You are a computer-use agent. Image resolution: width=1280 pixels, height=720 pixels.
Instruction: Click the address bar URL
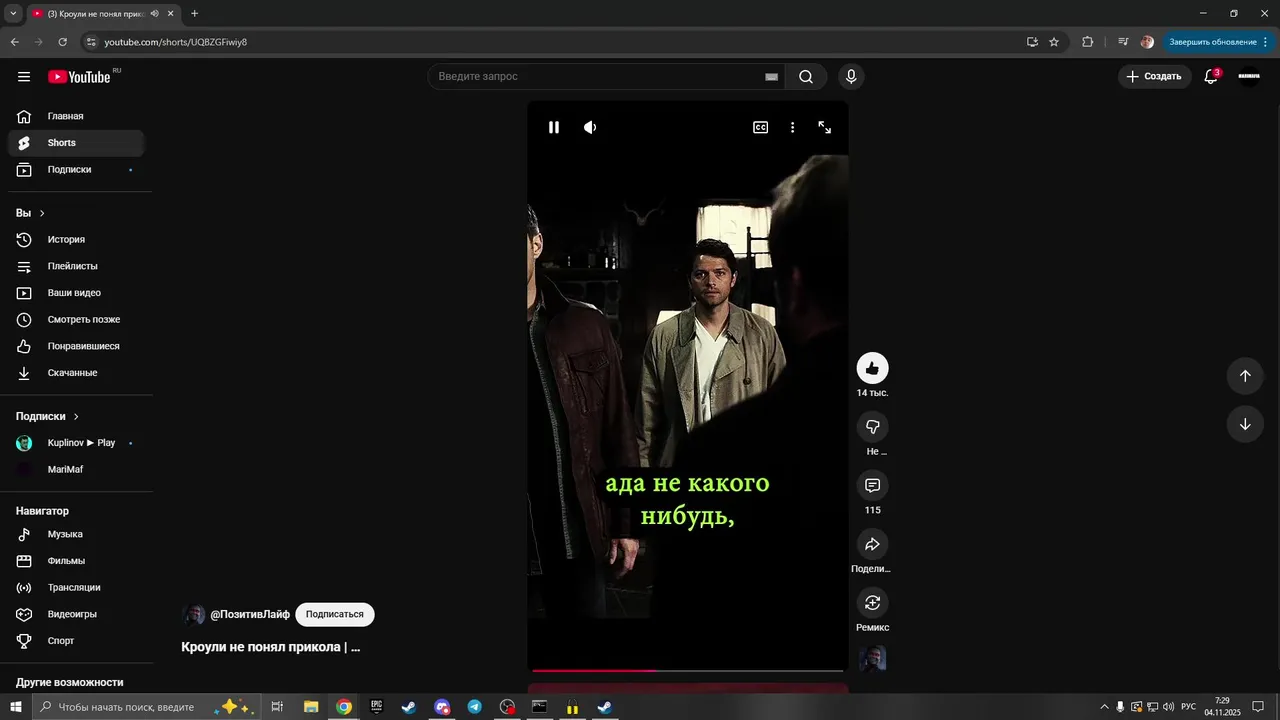click(176, 42)
